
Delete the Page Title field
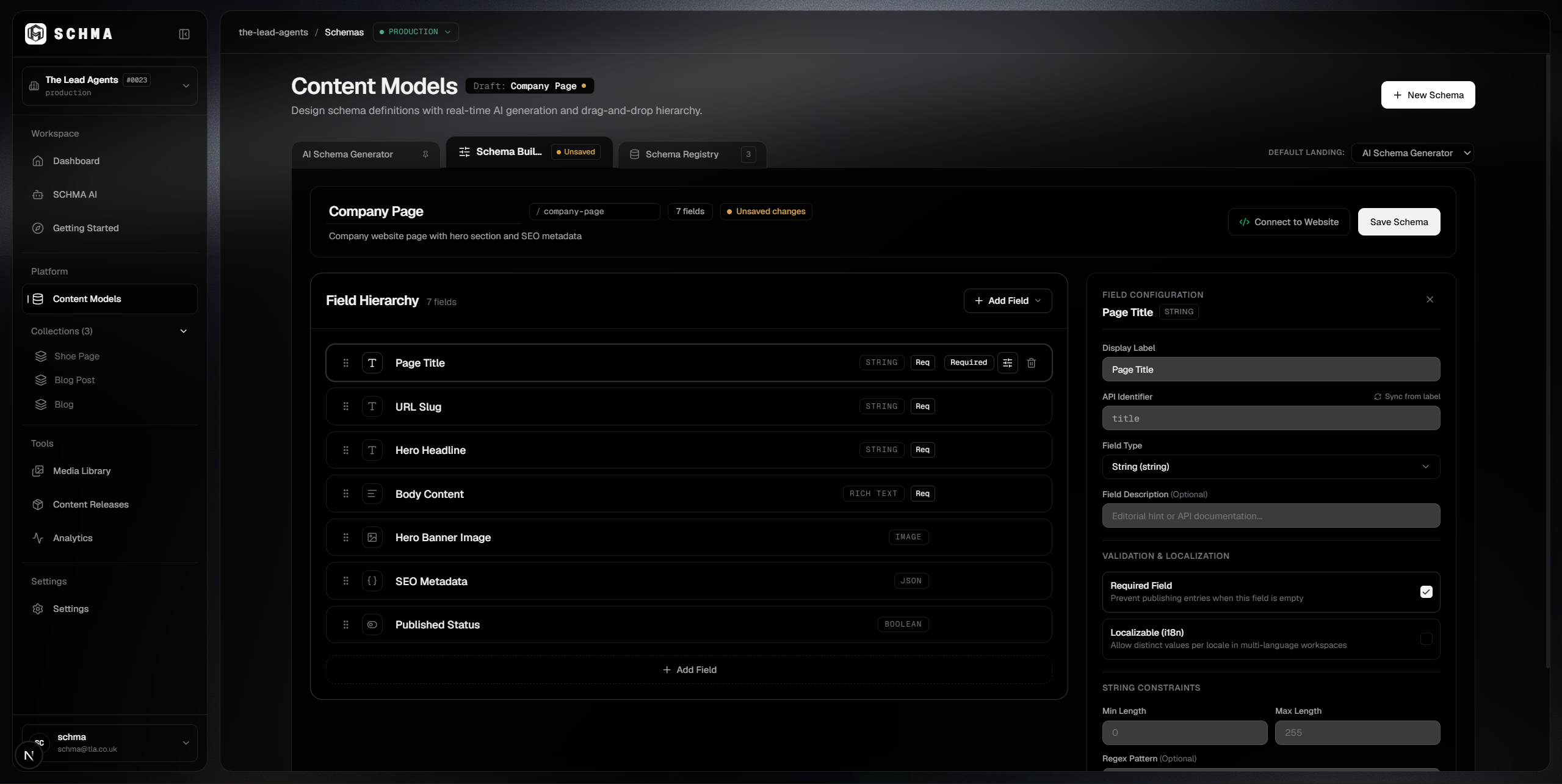click(x=1031, y=363)
